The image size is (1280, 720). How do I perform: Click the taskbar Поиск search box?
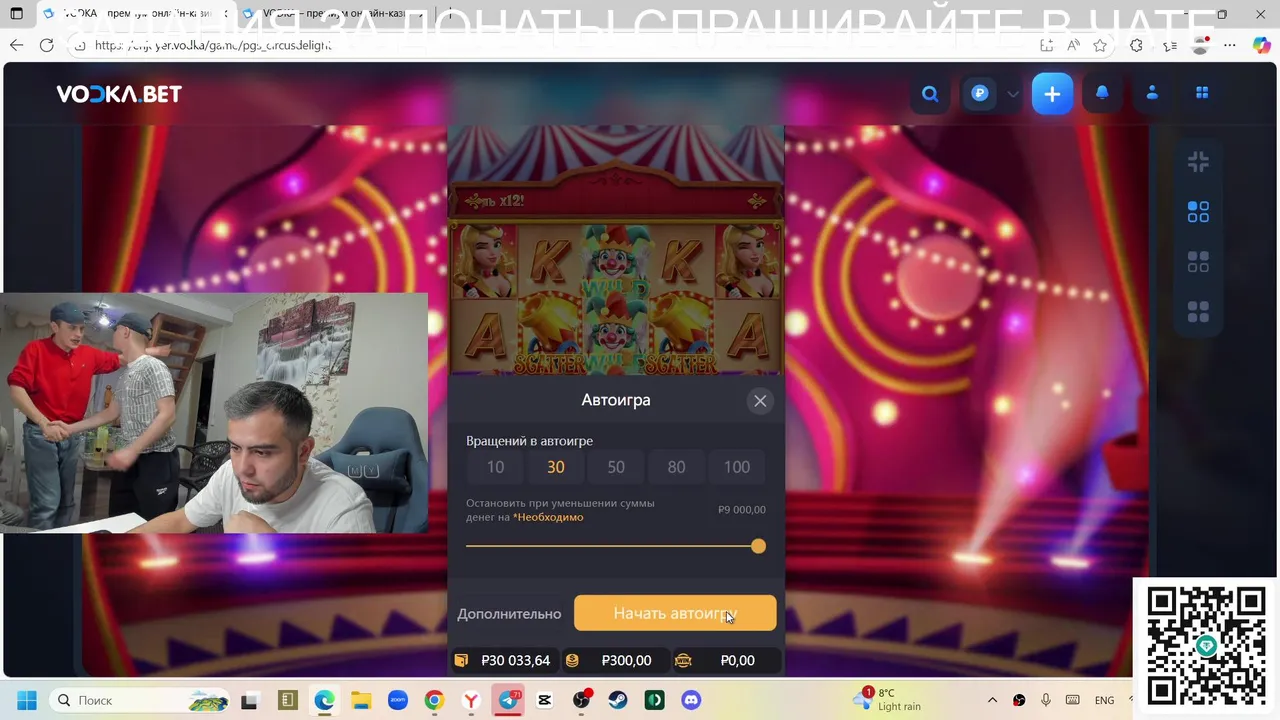click(140, 700)
